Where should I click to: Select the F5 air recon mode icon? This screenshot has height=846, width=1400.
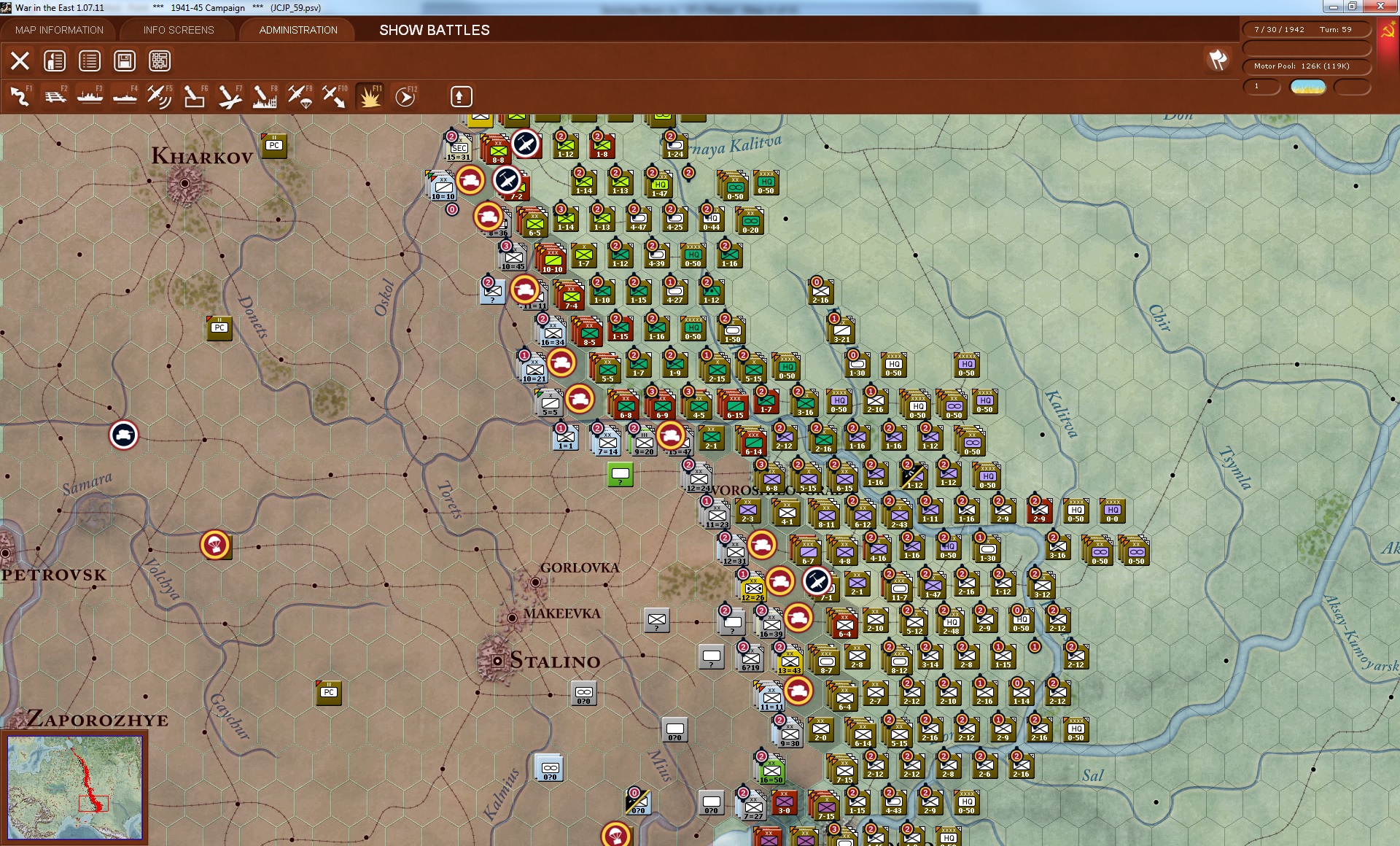point(160,96)
